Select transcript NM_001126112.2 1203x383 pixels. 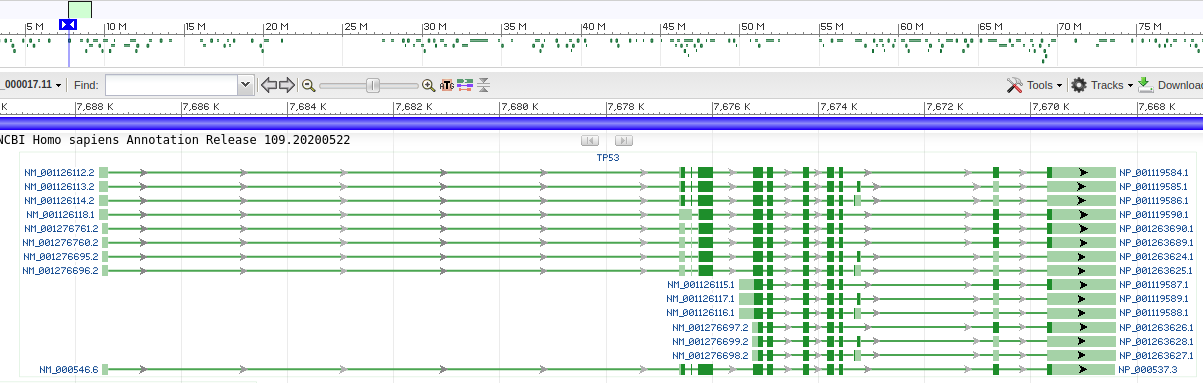pyautogui.click(x=59, y=173)
